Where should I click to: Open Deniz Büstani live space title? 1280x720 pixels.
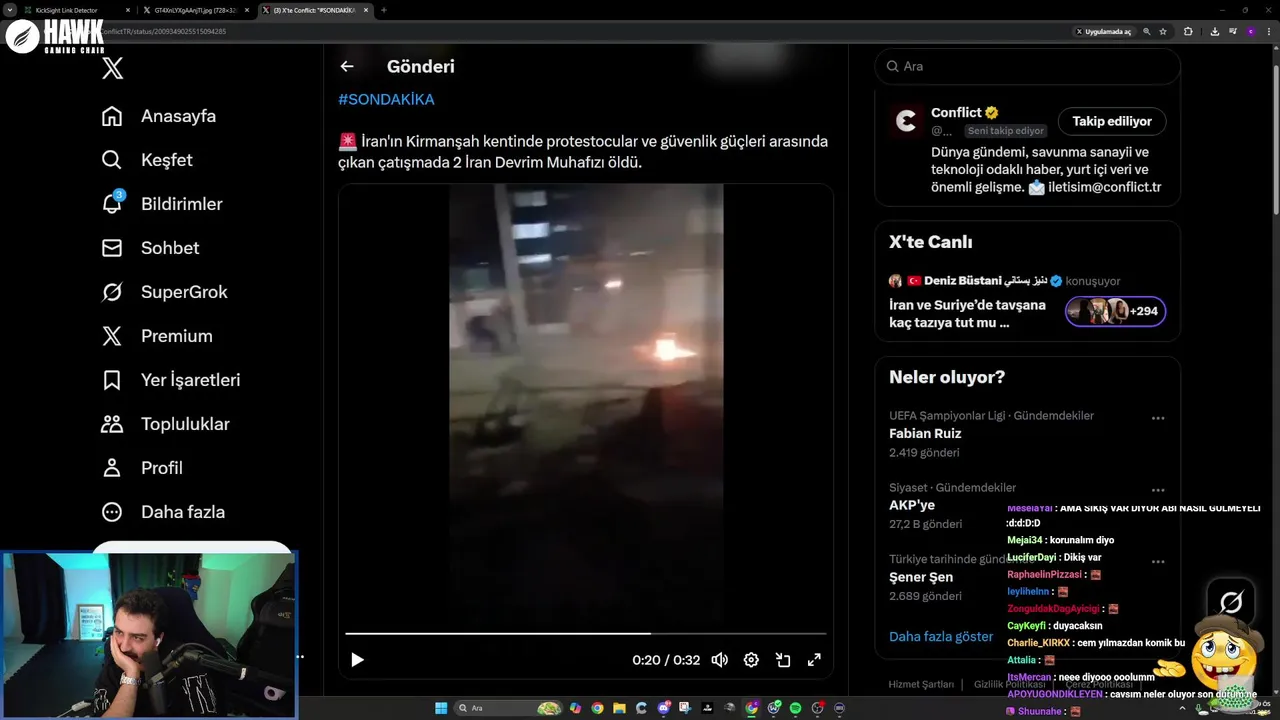tap(967, 313)
